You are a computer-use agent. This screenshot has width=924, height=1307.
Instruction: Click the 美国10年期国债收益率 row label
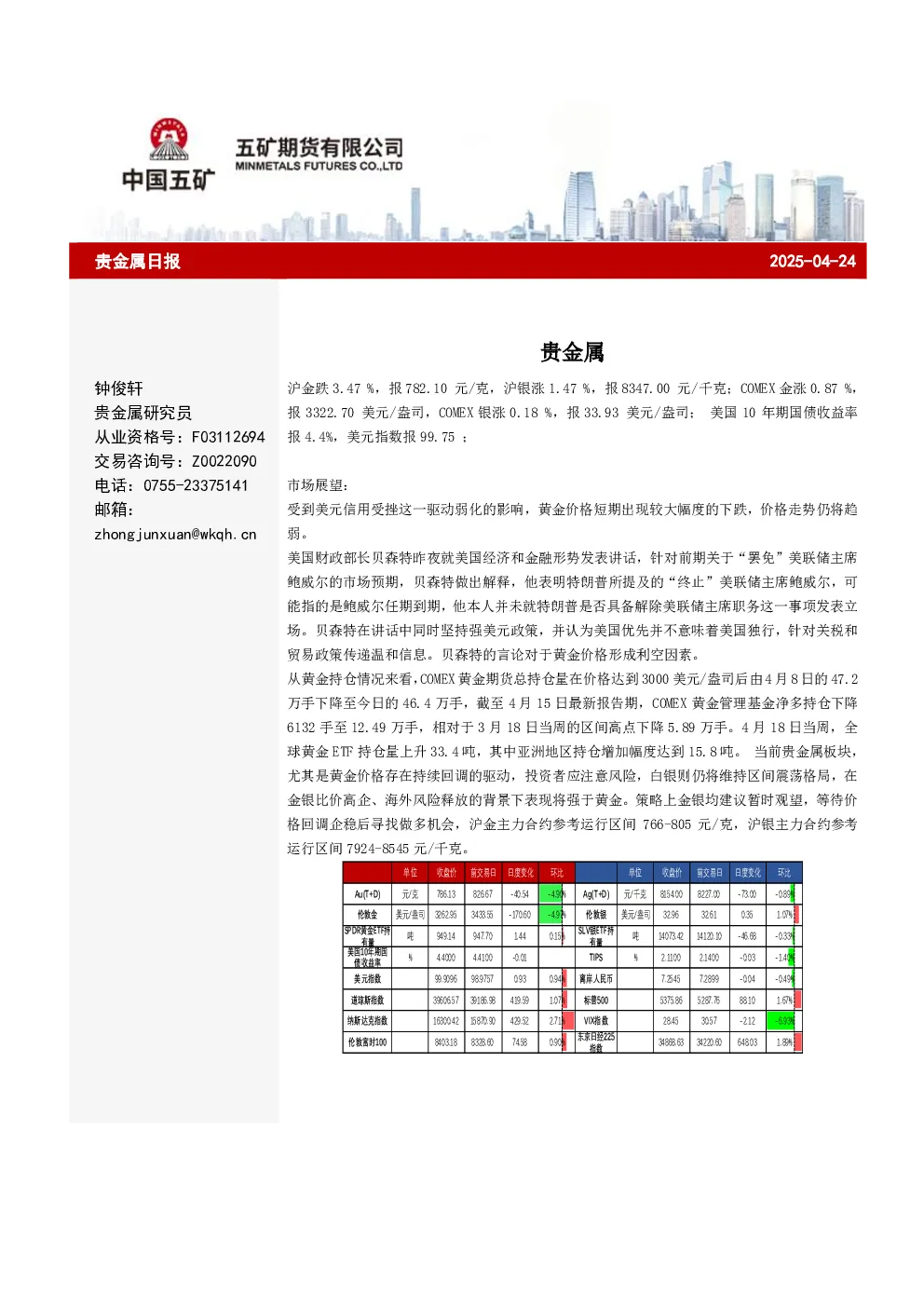(x=367, y=958)
